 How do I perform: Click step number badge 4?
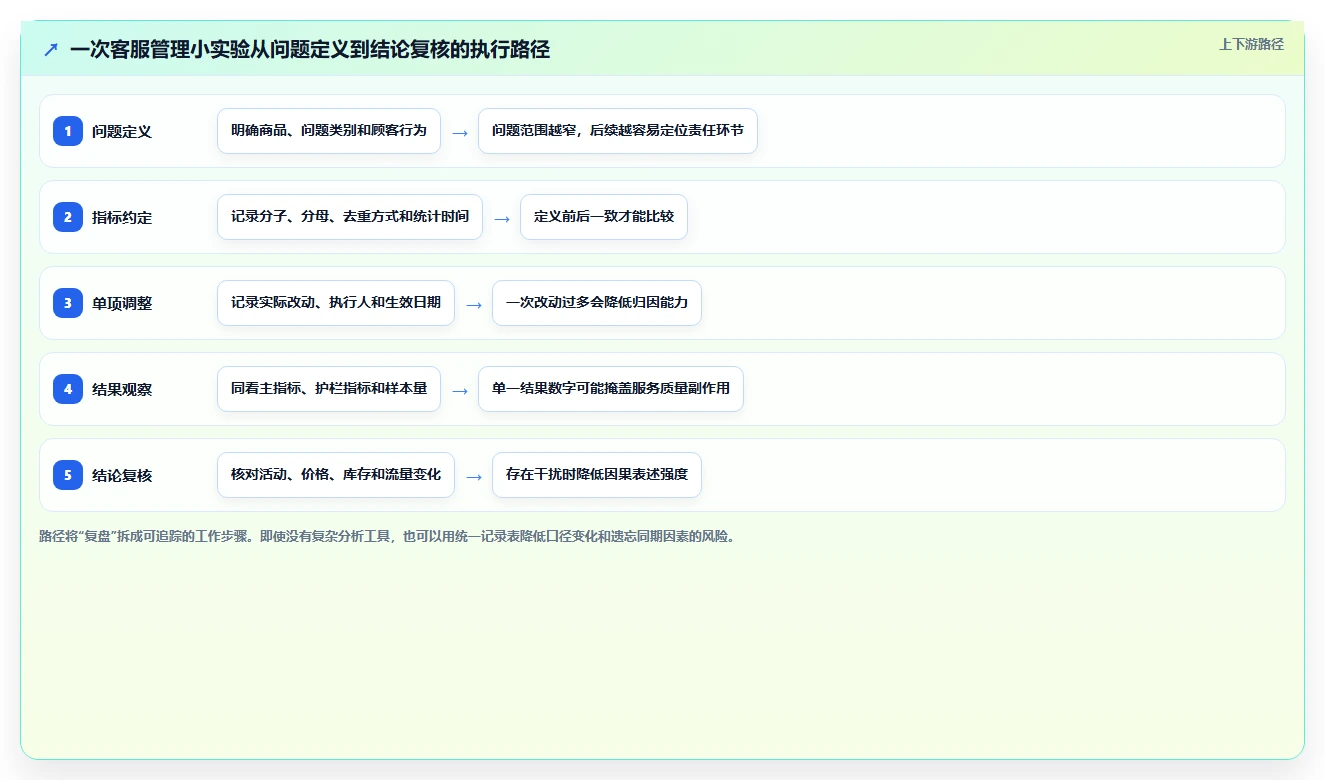[x=68, y=389]
